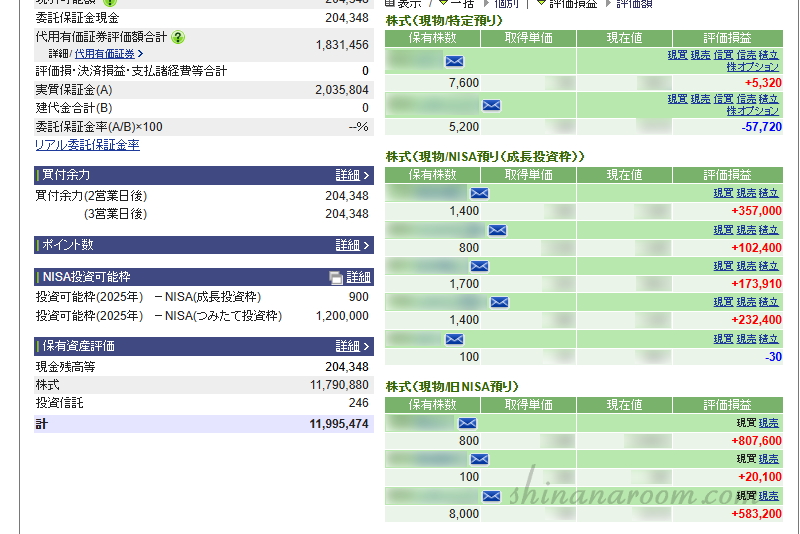800x534 pixels.
Task: Open the mail icon for the +102,400 holding
Action: 497,230
